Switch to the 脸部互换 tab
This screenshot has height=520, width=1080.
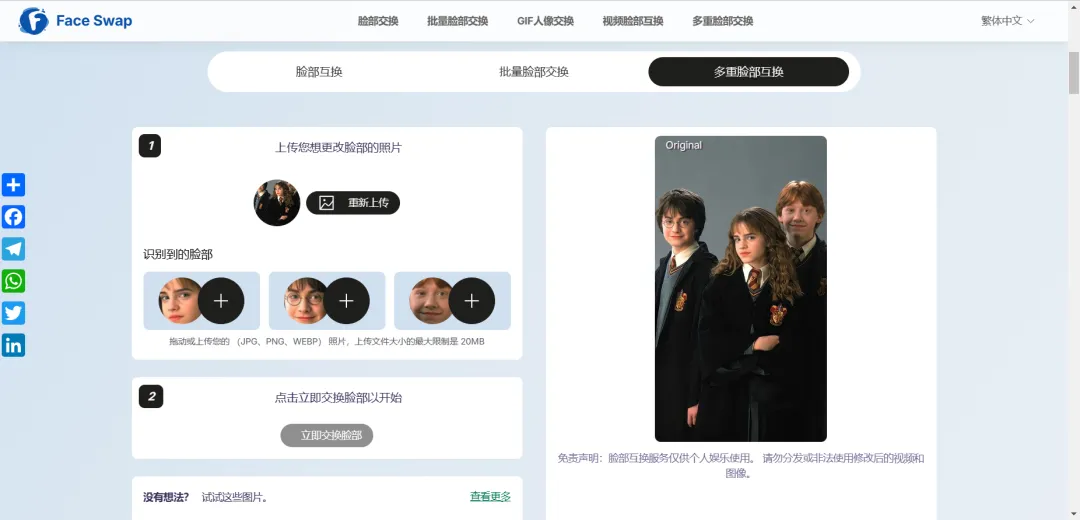319,72
